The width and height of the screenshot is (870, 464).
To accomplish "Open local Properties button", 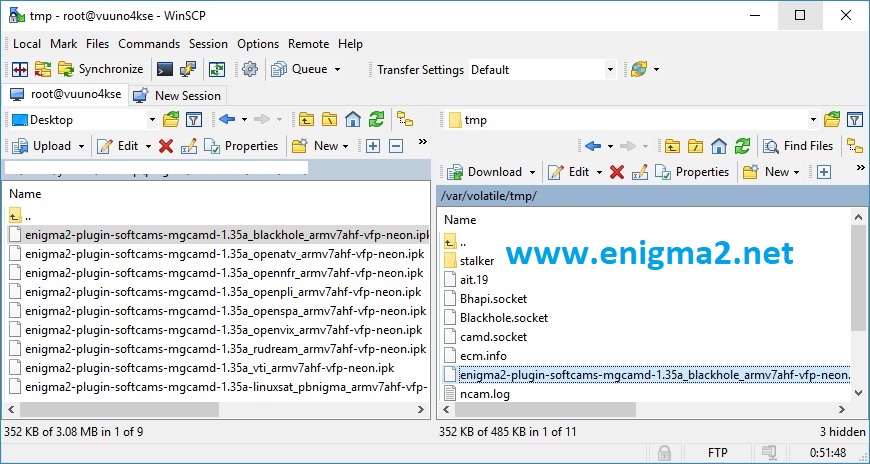I will (x=241, y=146).
